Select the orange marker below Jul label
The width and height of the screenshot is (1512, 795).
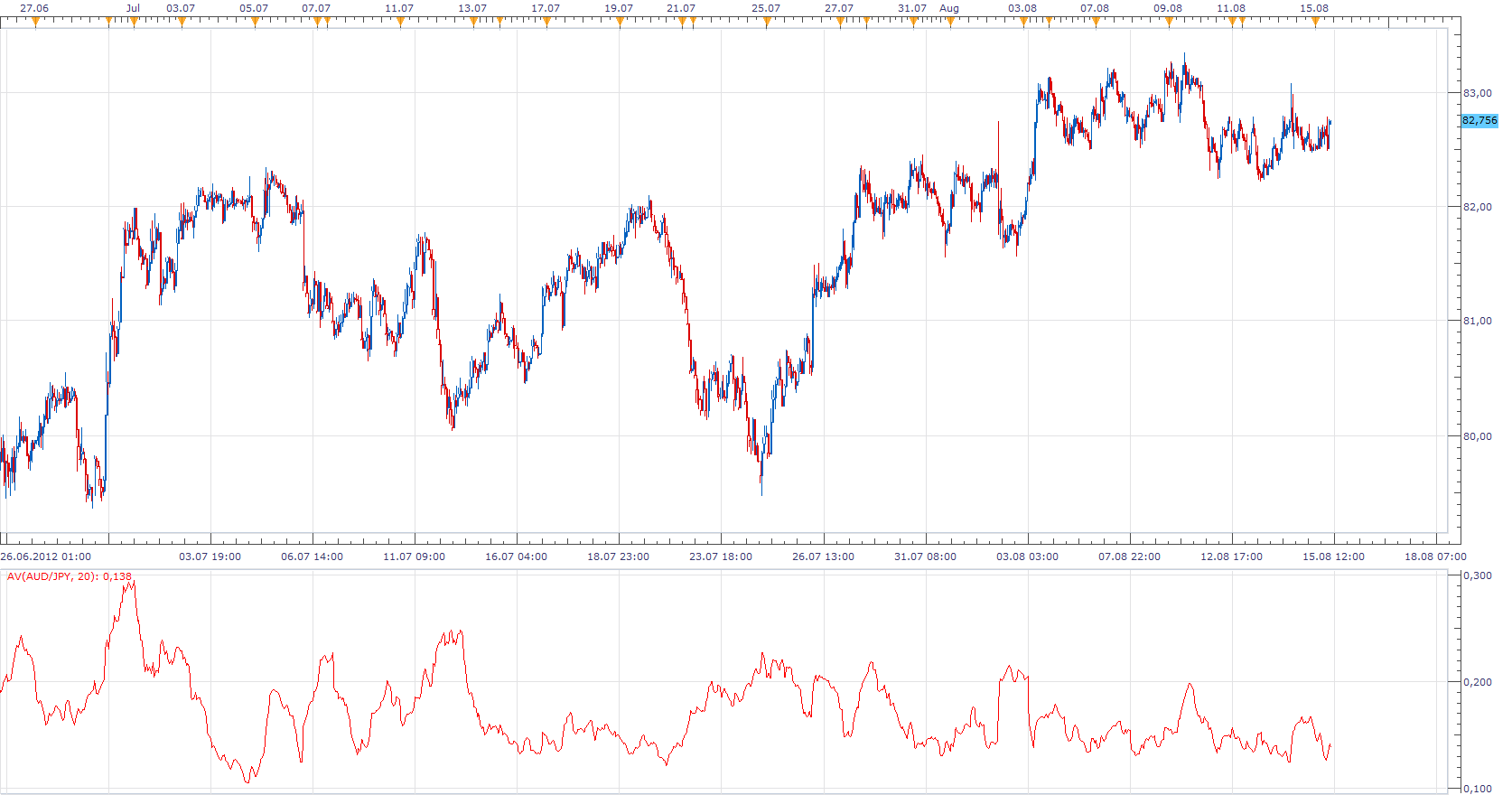tap(134, 22)
